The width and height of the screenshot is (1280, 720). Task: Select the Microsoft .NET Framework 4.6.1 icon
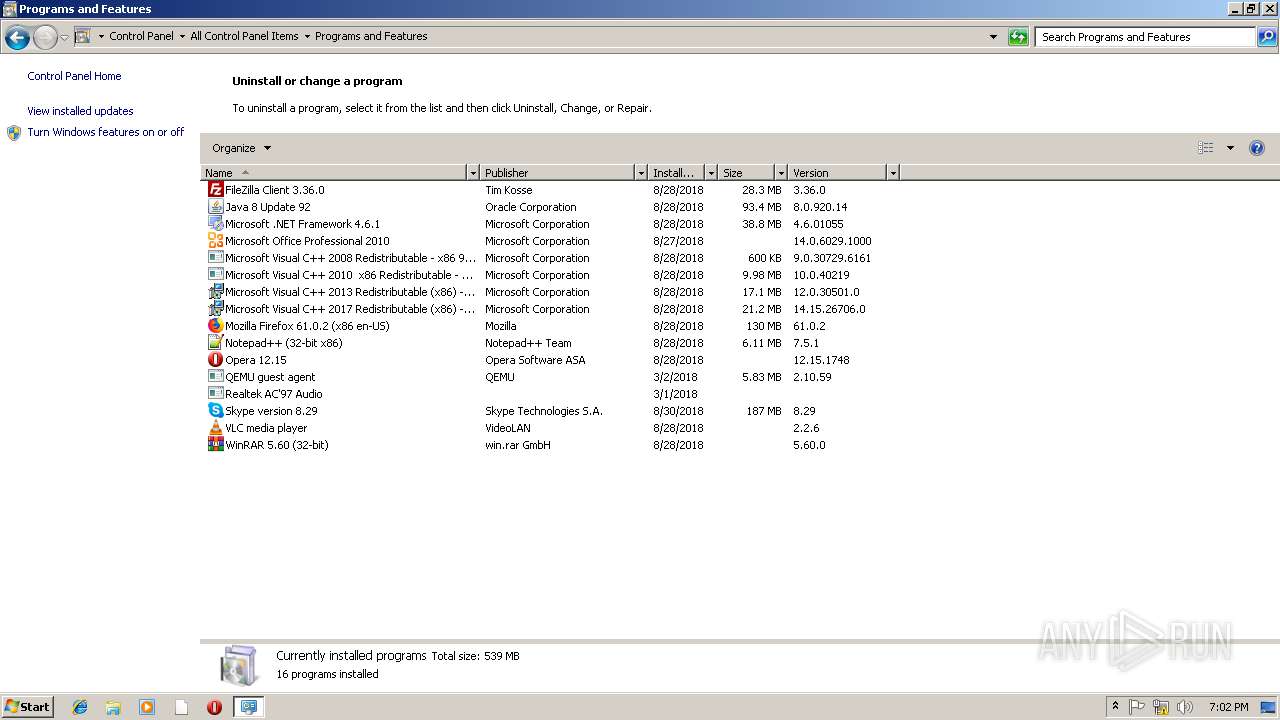215,223
